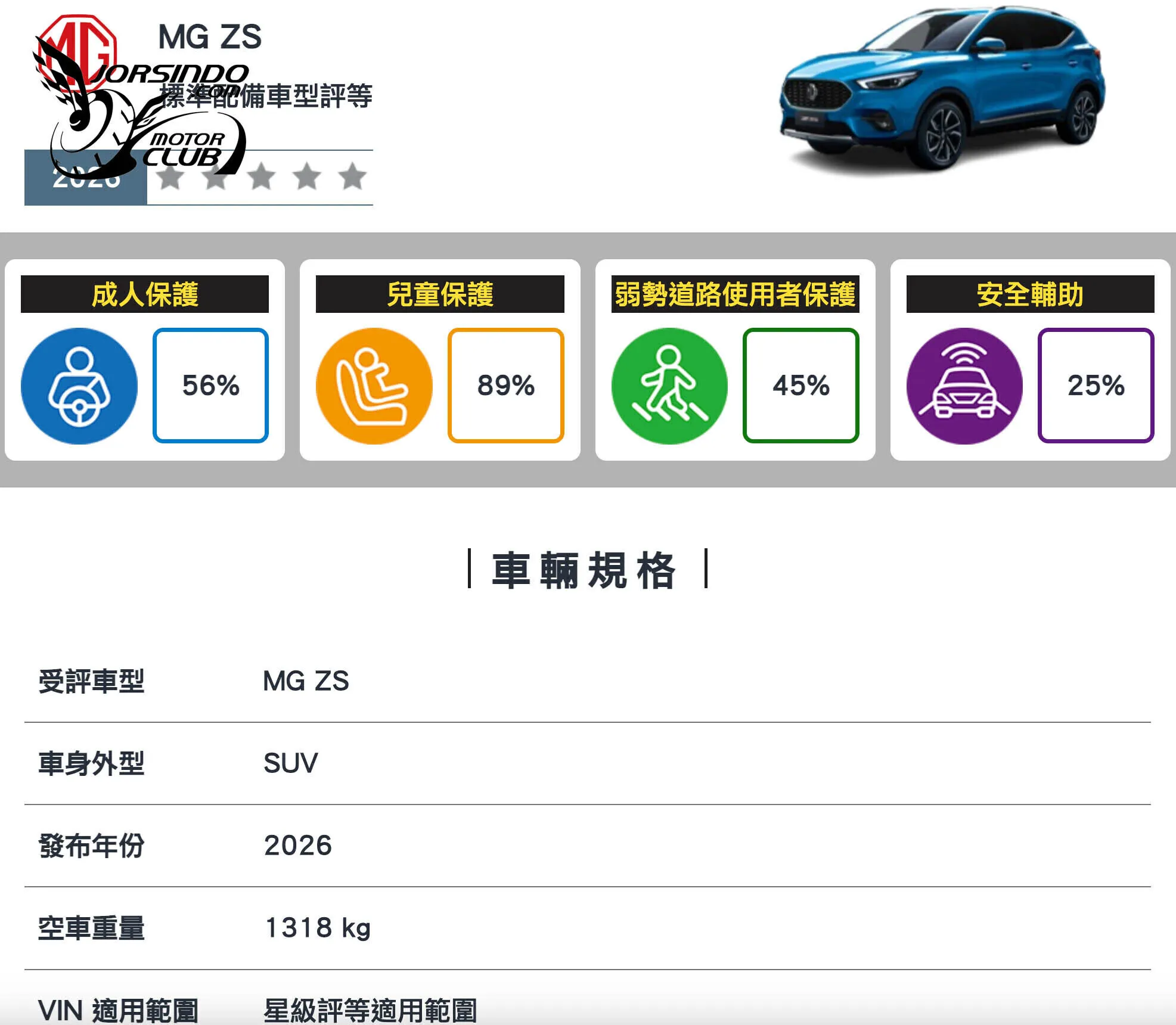
Task: Select the 受評車型 row label
Action: click(91, 681)
